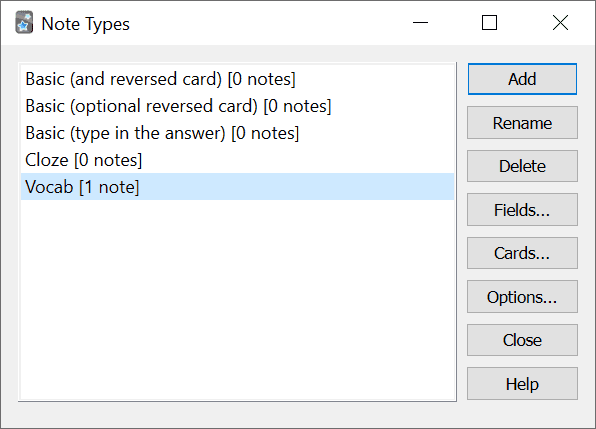Select the Cloze note type

[238, 160]
